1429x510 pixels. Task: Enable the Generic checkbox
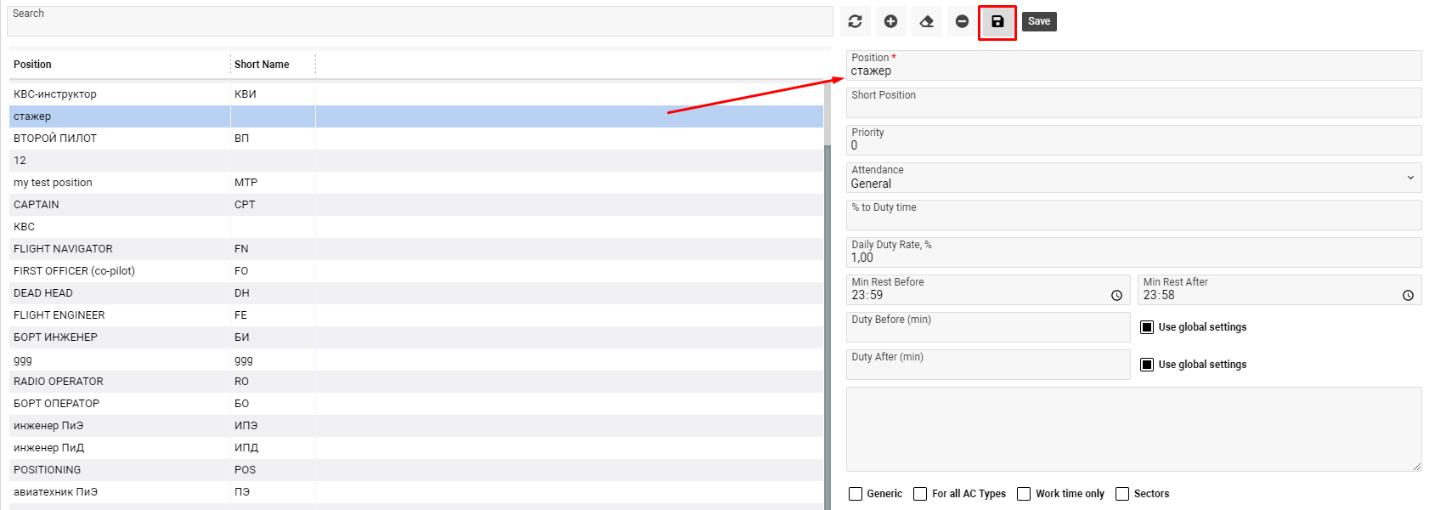(x=856, y=494)
